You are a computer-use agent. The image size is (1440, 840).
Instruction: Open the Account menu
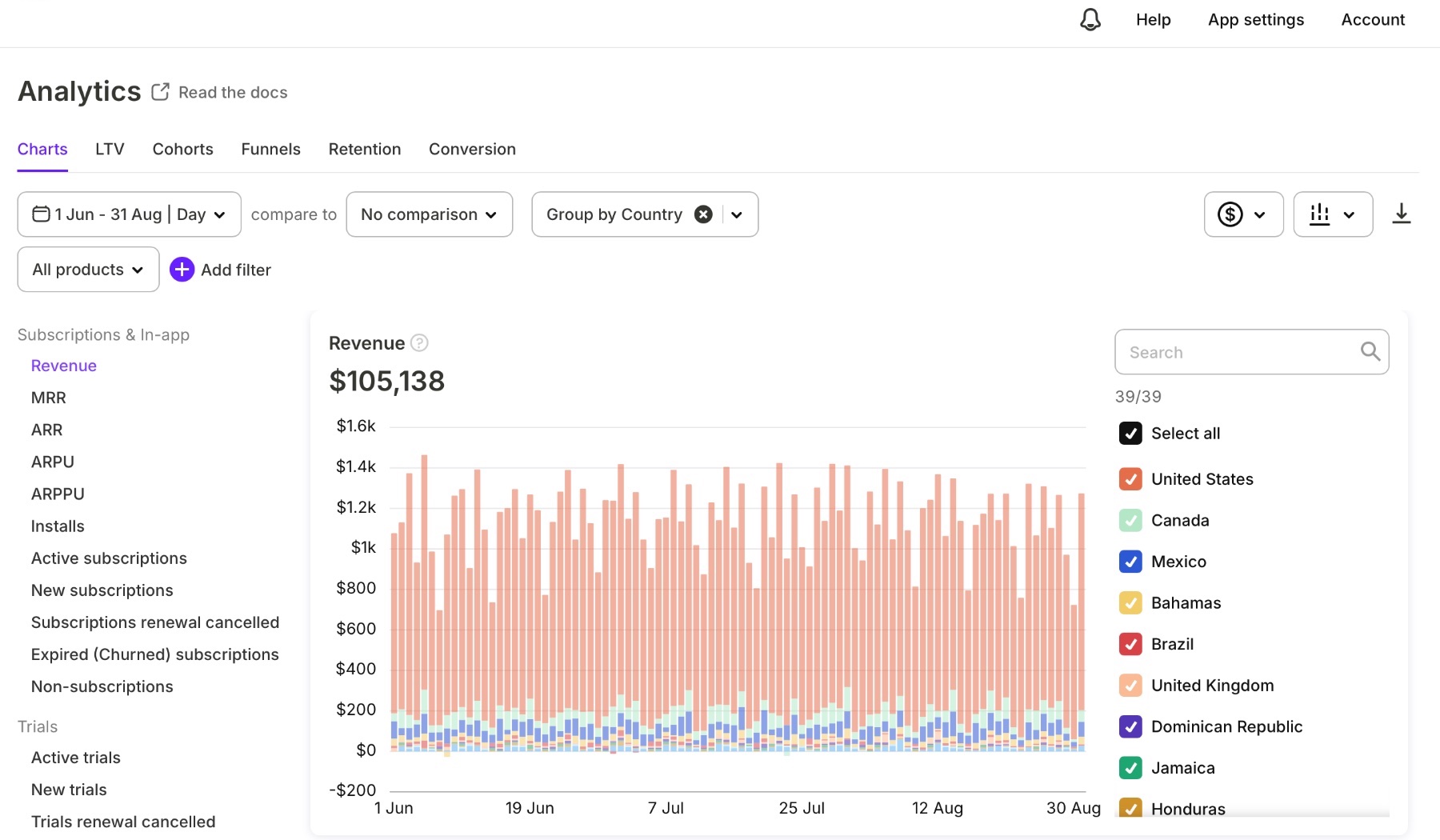pos(1373,20)
